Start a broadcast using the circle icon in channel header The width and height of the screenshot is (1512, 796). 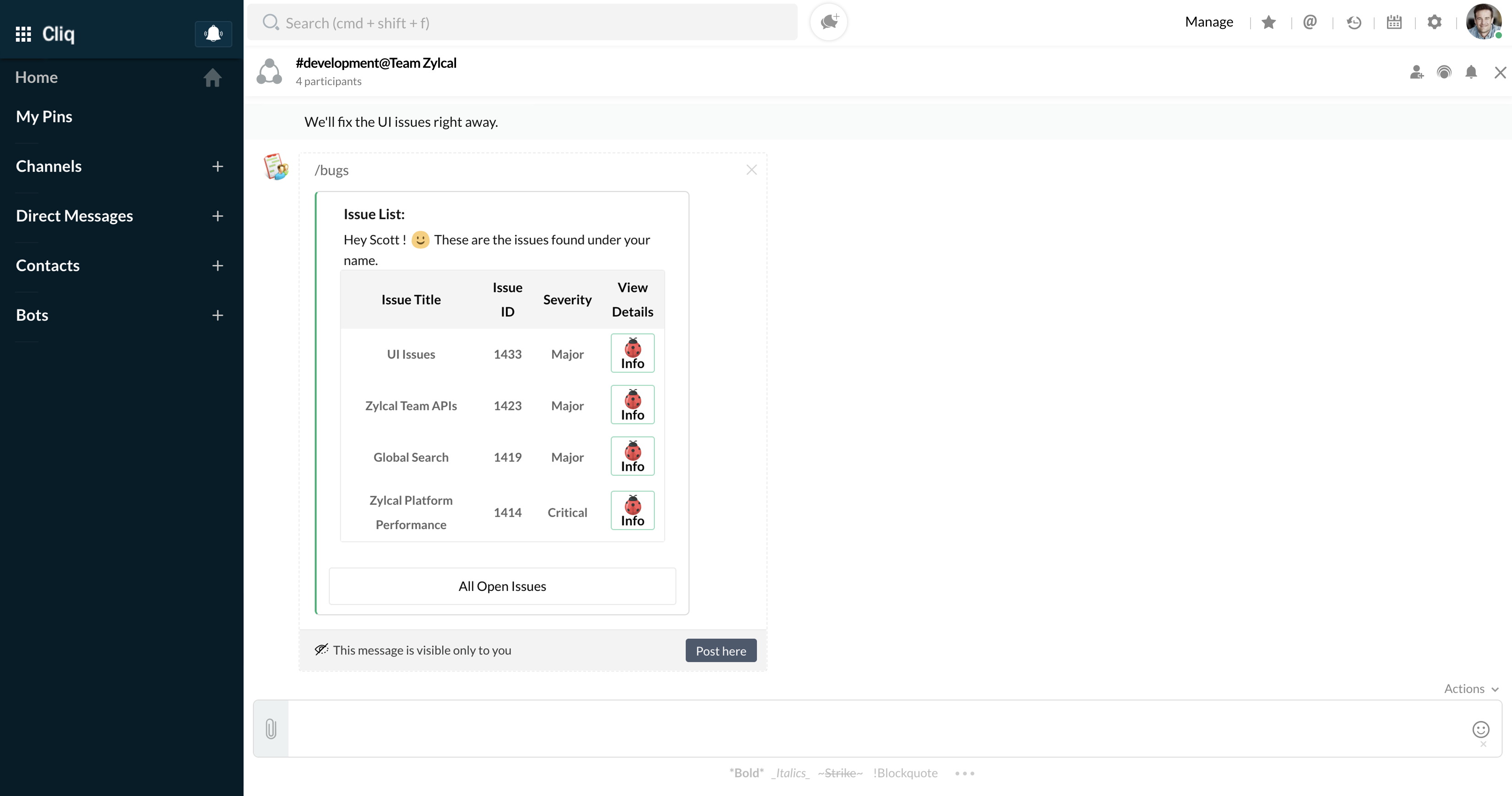tap(1445, 71)
